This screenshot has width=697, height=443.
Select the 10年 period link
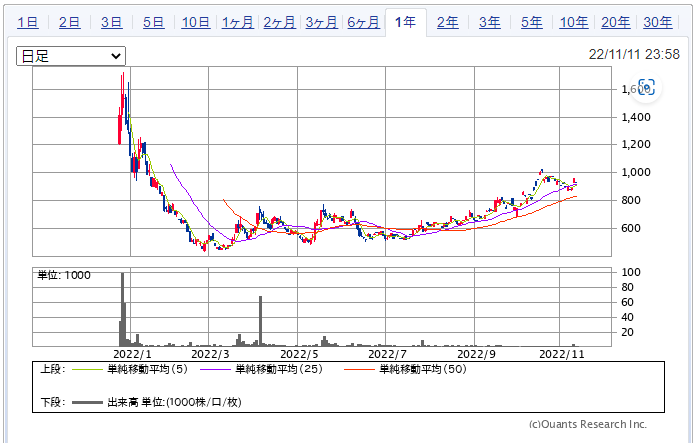point(574,22)
